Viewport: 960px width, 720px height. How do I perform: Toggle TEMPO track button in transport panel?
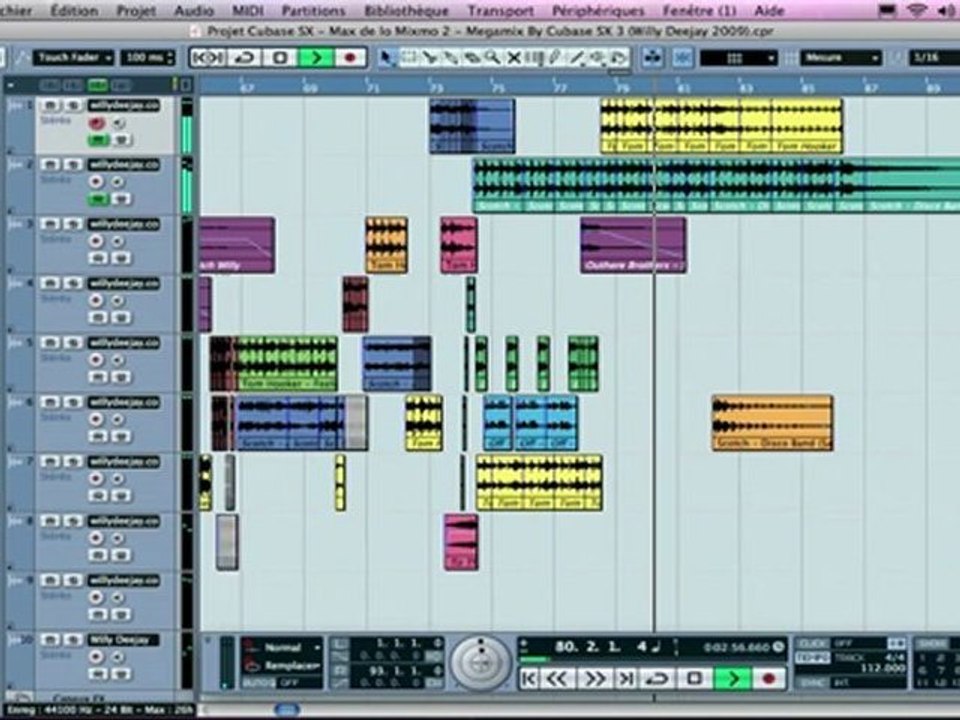(812, 658)
